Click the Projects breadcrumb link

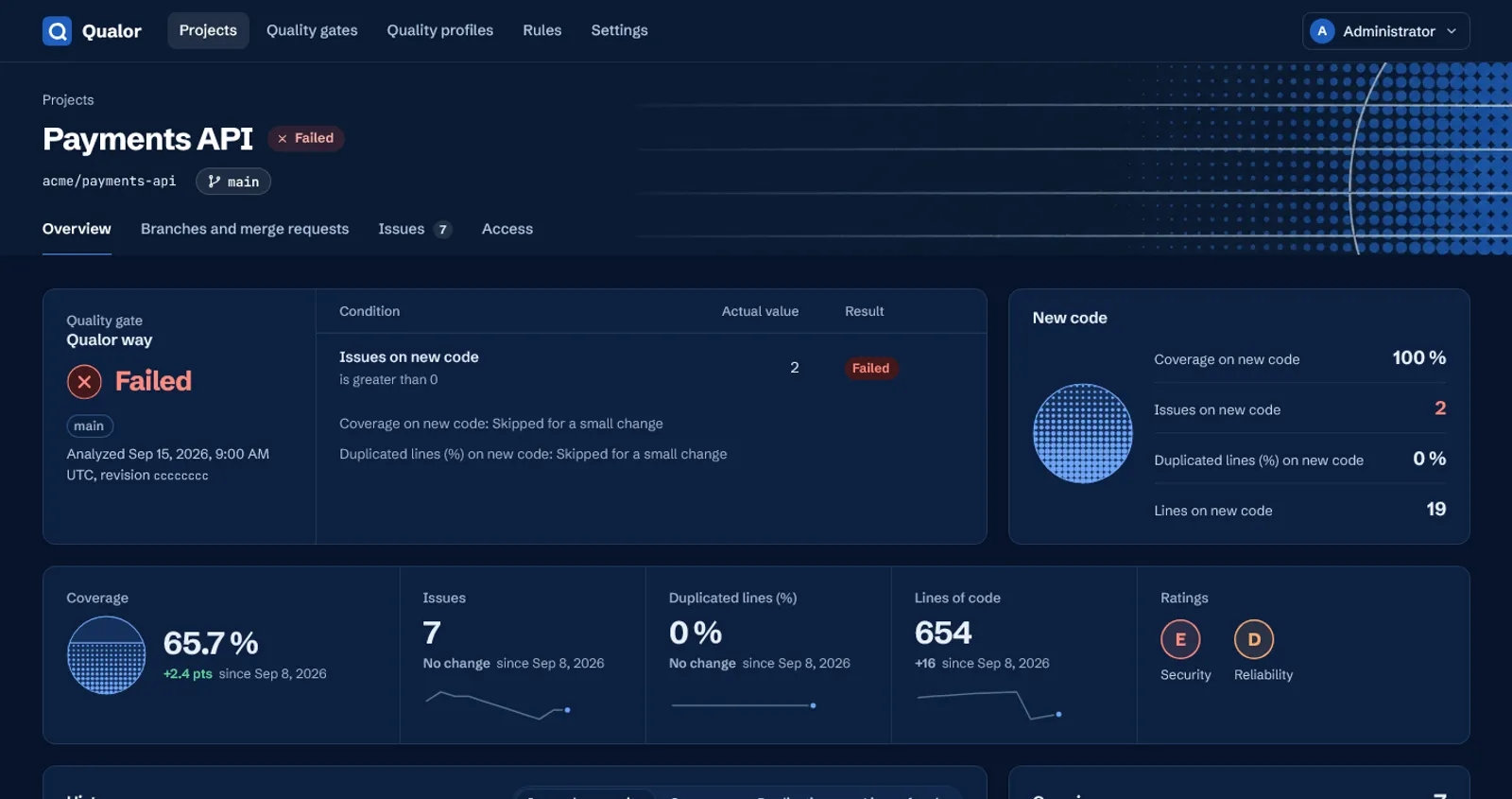coord(68,100)
